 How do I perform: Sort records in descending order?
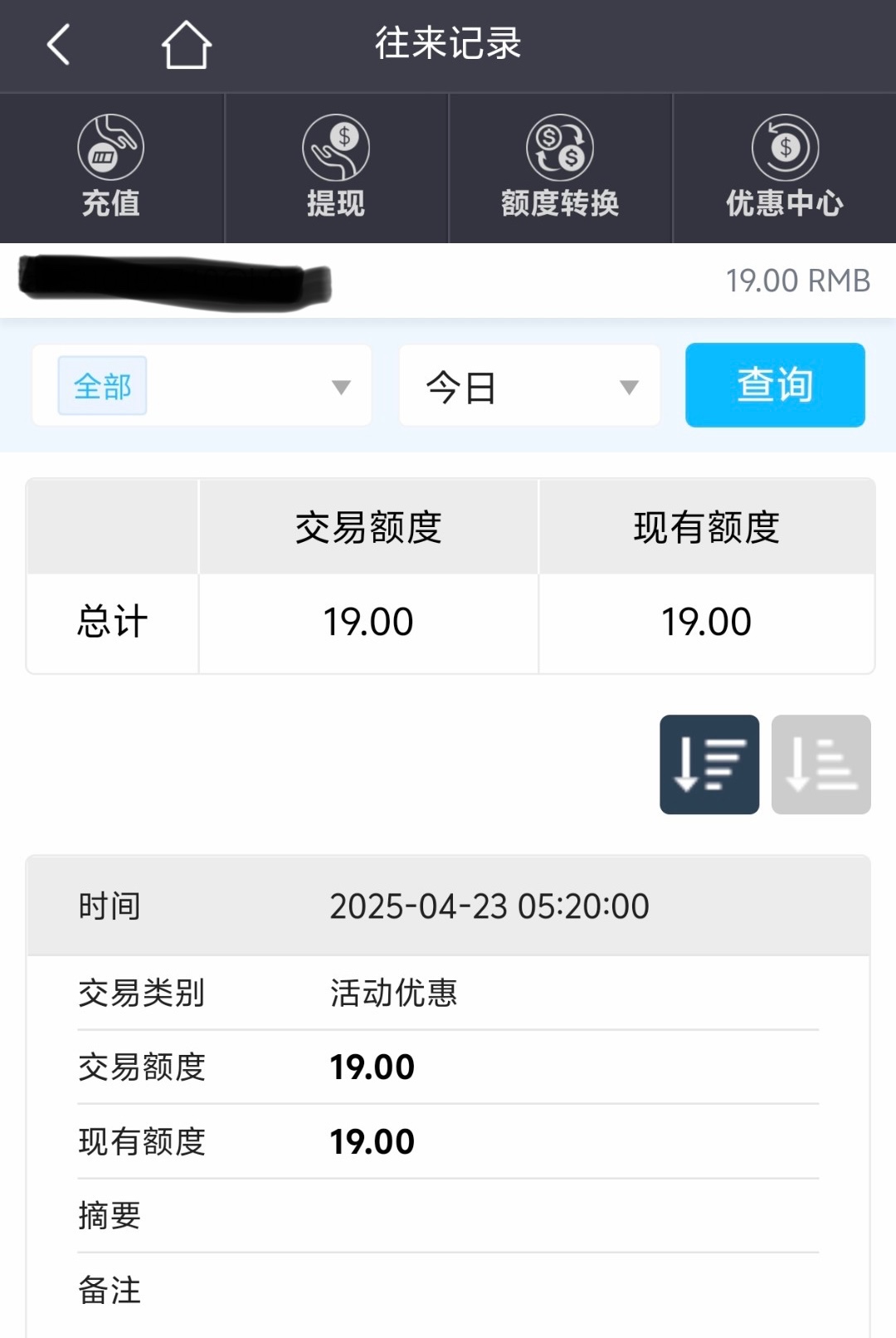(x=709, y=764)
